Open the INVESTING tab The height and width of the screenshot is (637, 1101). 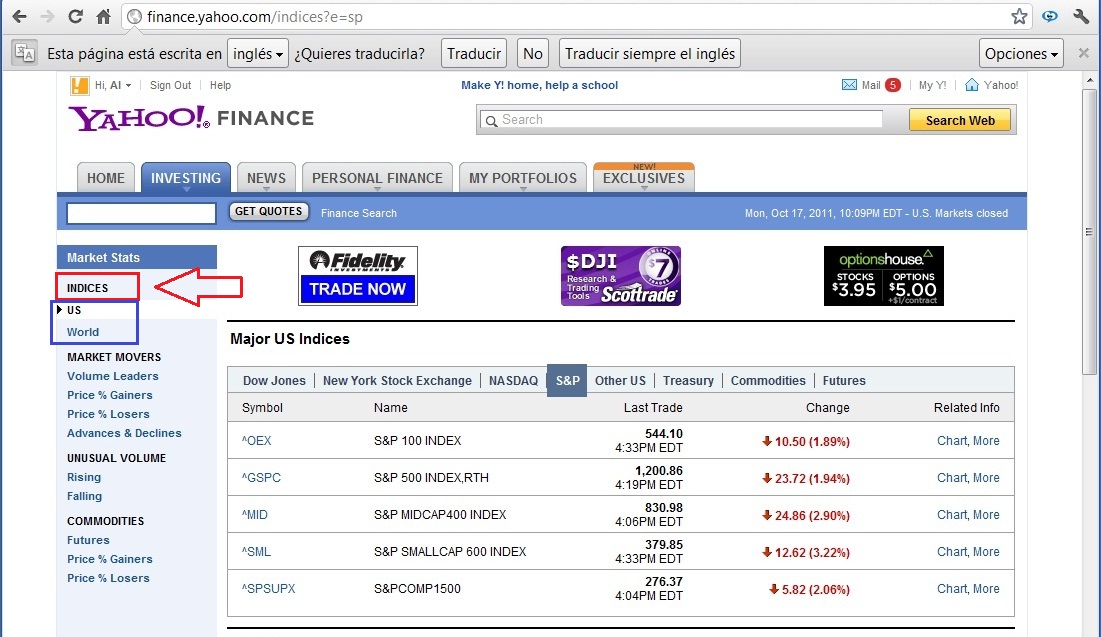(186, 178)
